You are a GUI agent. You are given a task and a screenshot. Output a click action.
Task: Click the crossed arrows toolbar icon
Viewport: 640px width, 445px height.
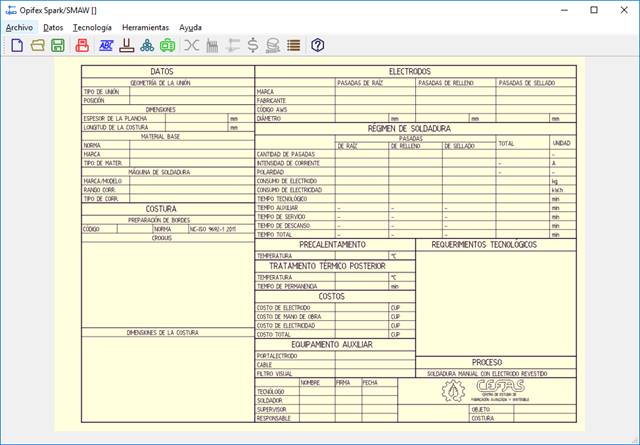tap(192, 46)
